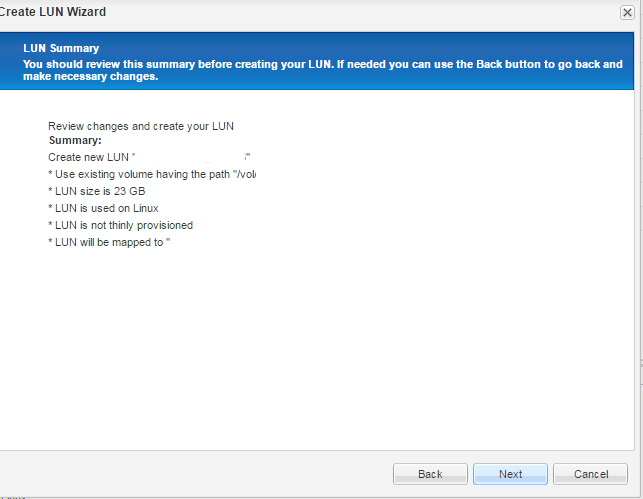Click the word 'Linux' in the summary

coord(145,208)
